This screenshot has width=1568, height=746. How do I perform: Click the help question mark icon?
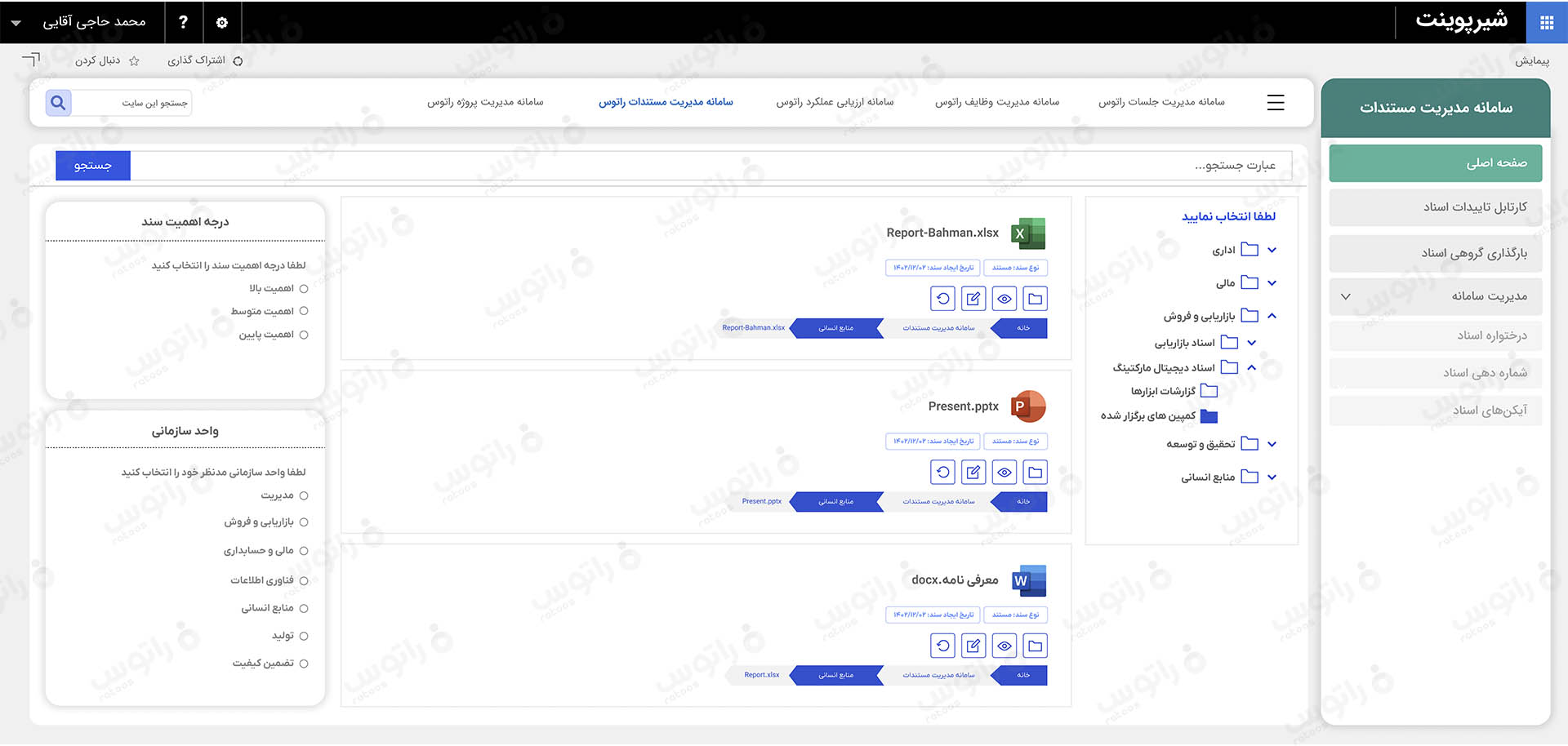click(183, 23)
